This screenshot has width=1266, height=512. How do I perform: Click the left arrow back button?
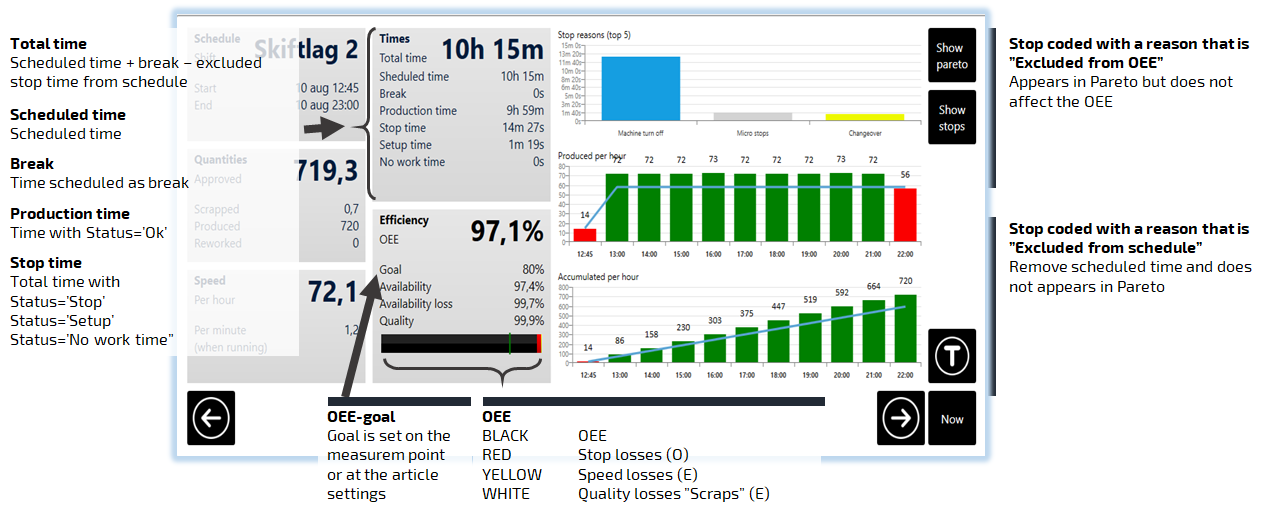(211, 418)
